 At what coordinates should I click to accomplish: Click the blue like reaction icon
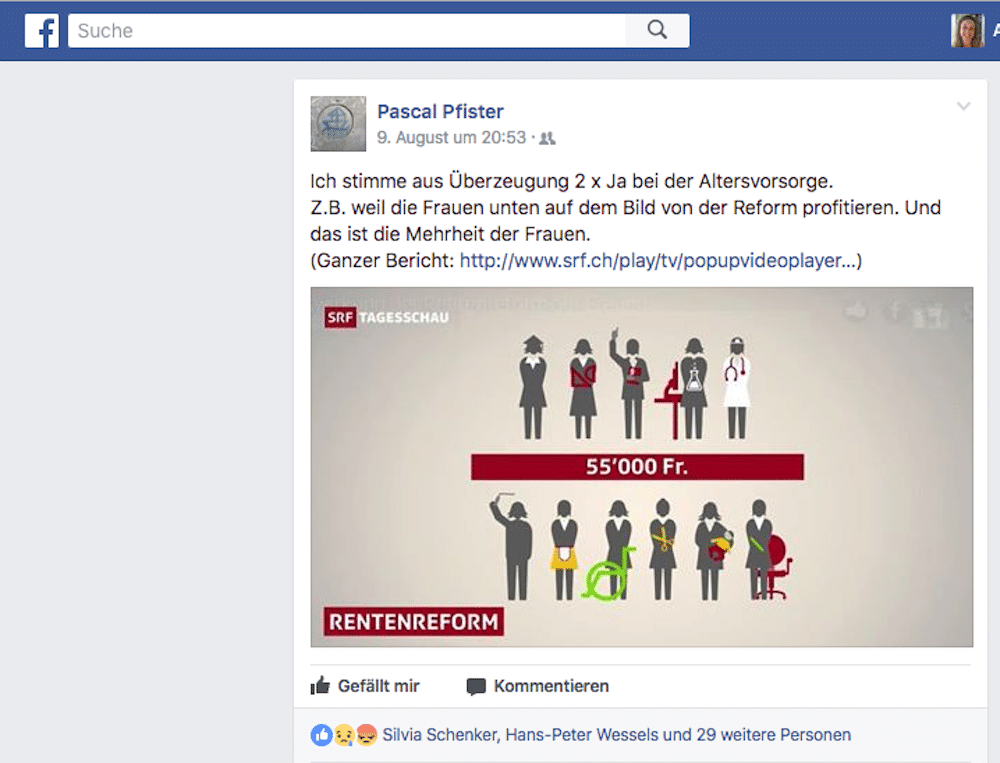click(x=321, y=735)
